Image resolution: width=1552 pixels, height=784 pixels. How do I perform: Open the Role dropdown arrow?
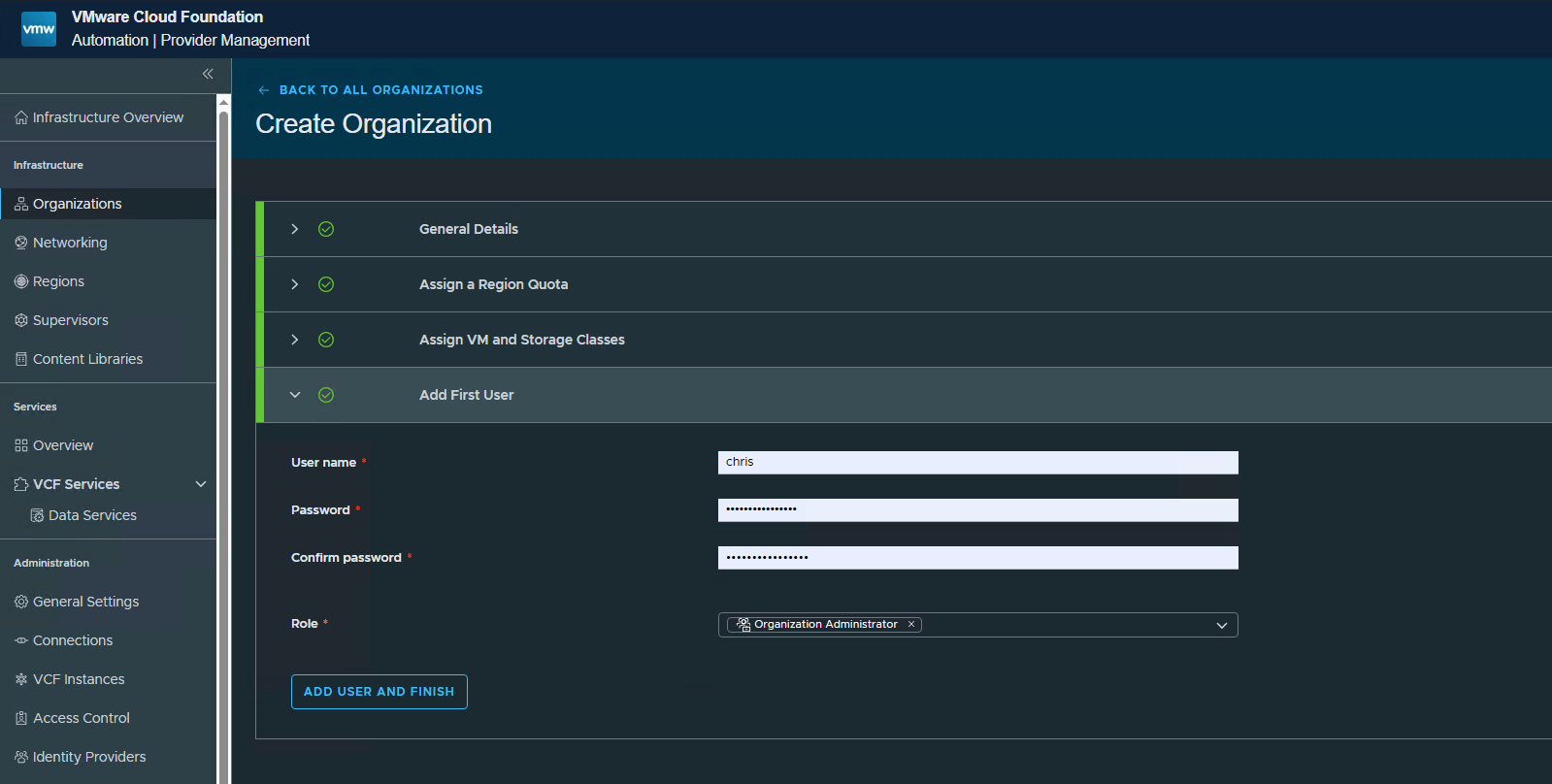1222,625
